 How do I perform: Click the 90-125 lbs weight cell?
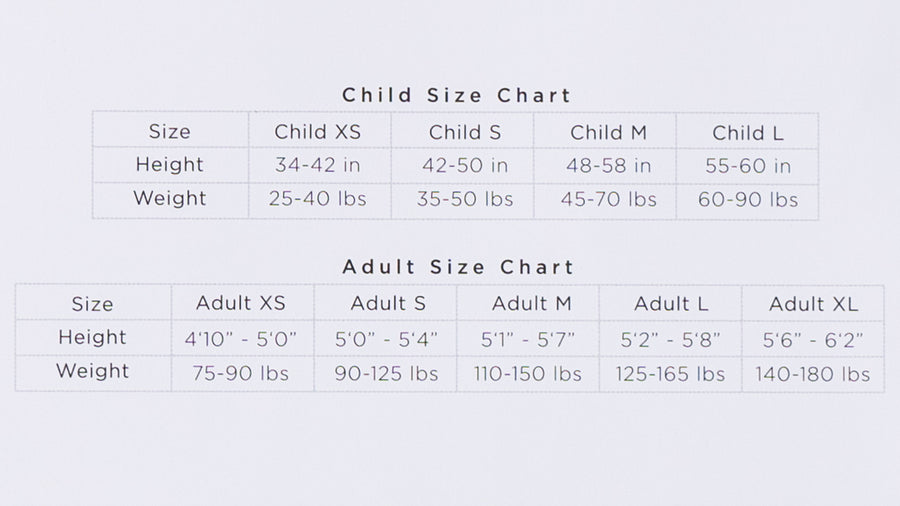coord(386,373)
